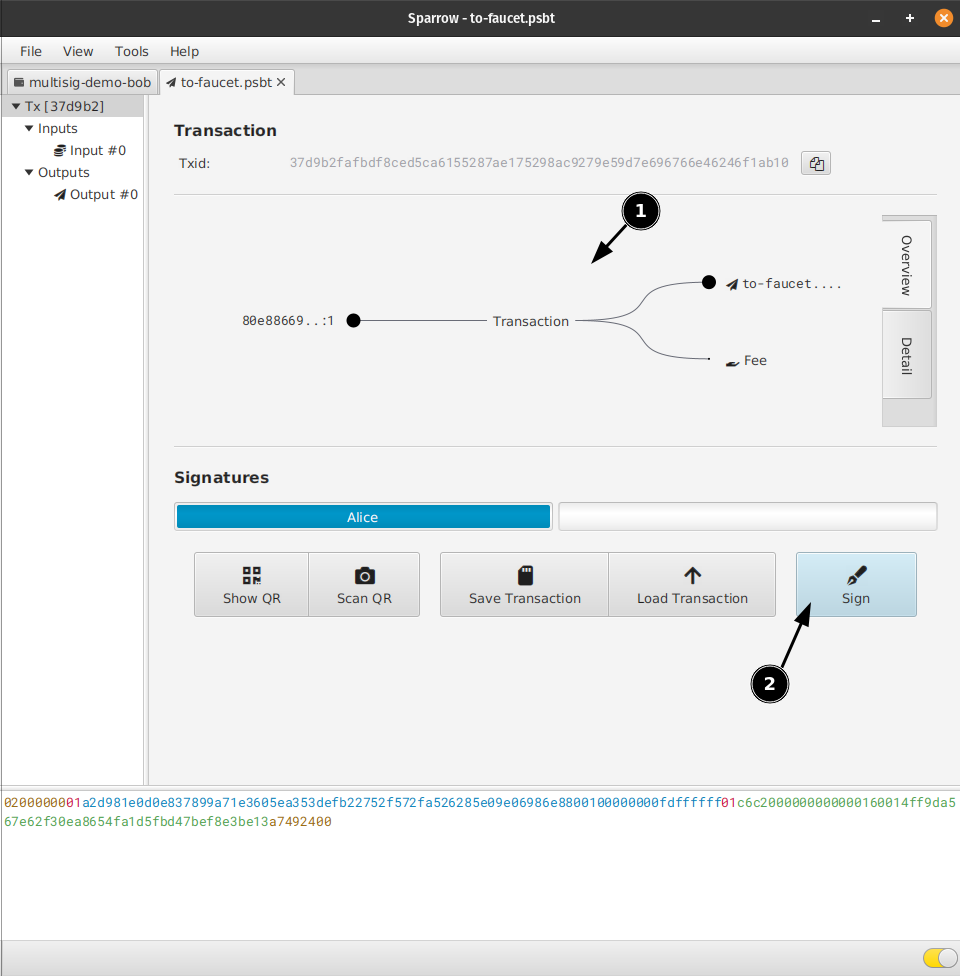Click the Txid: label
Viewport: 960px width, 976px height.
tap(195, 163)
